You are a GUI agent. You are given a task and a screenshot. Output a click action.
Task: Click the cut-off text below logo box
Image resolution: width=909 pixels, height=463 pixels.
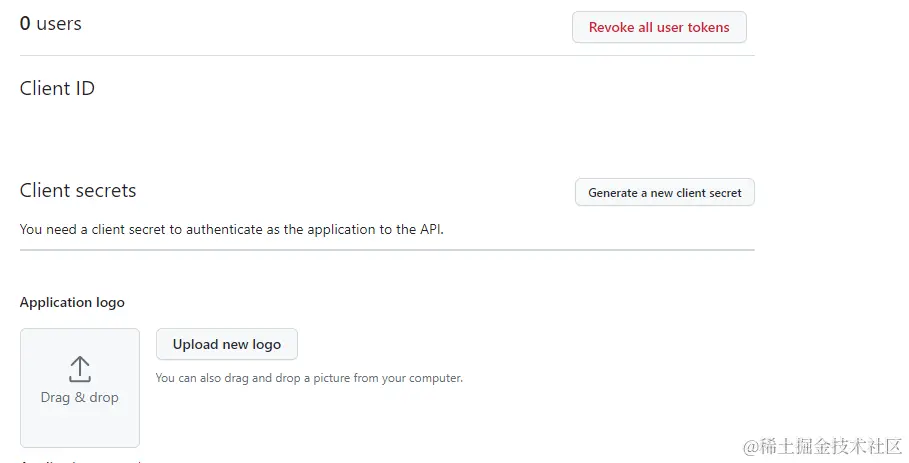coord(80,460)
